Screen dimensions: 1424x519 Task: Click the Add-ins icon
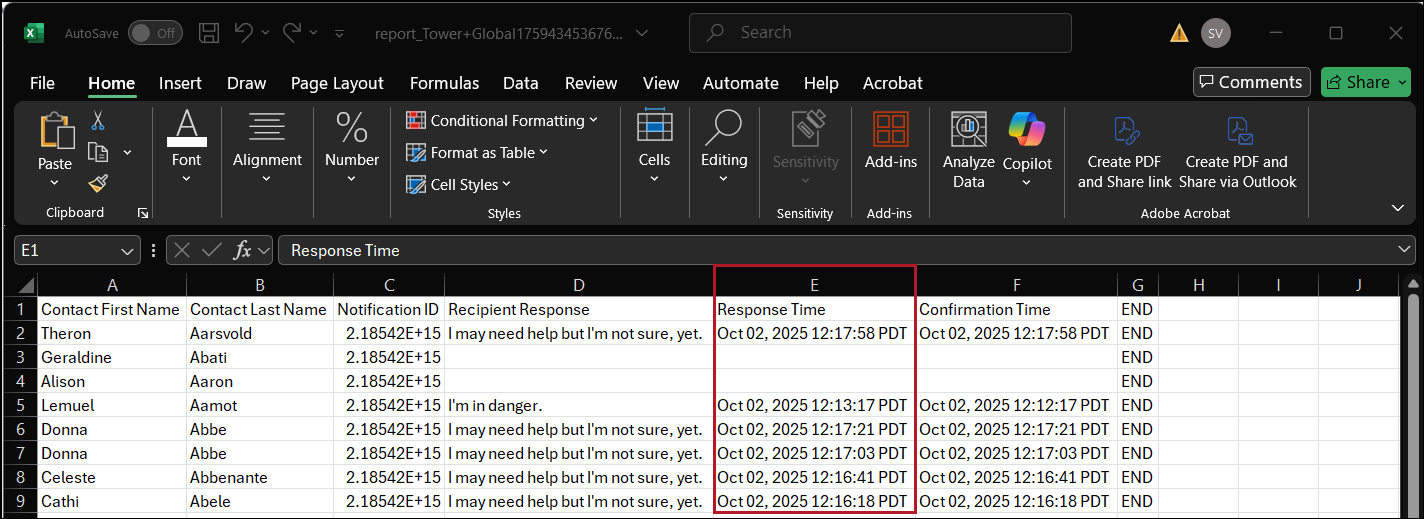point(890,142)
